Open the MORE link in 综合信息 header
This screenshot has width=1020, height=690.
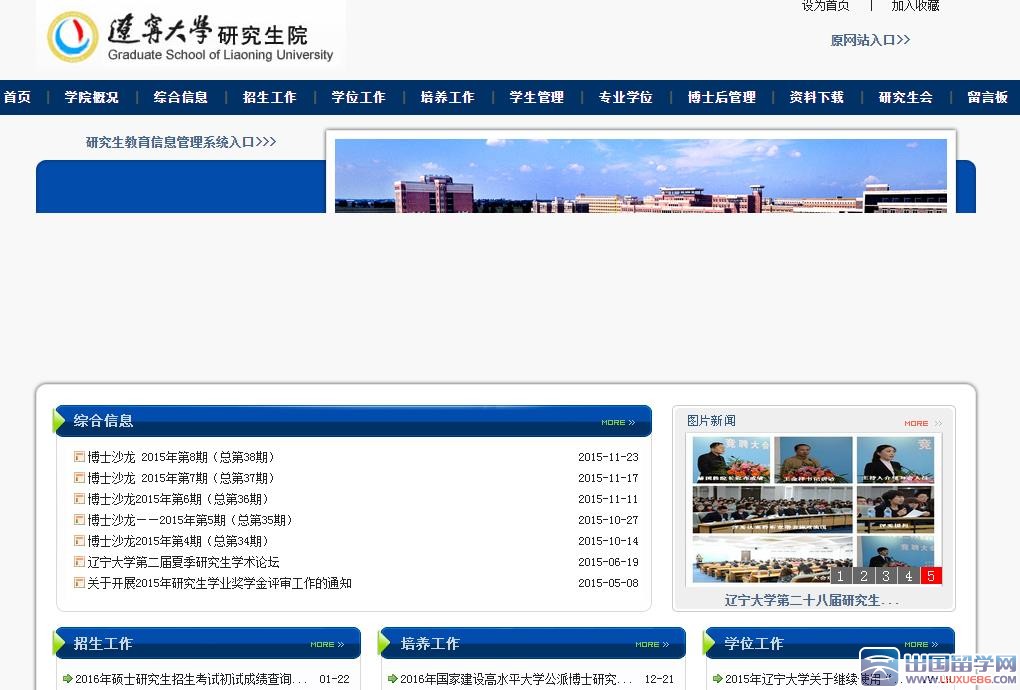point(618,422)
